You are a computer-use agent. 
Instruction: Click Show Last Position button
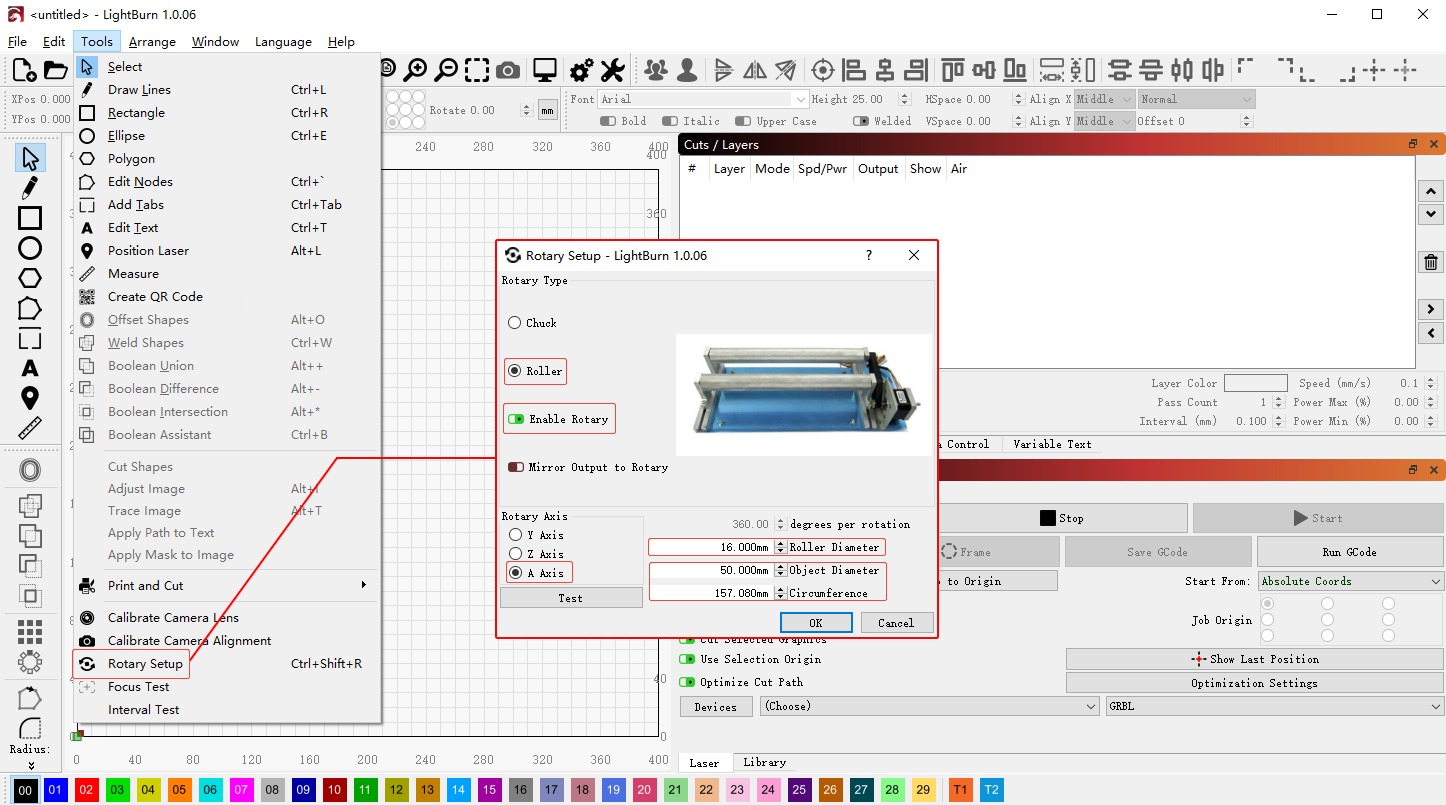(1254, 659)
